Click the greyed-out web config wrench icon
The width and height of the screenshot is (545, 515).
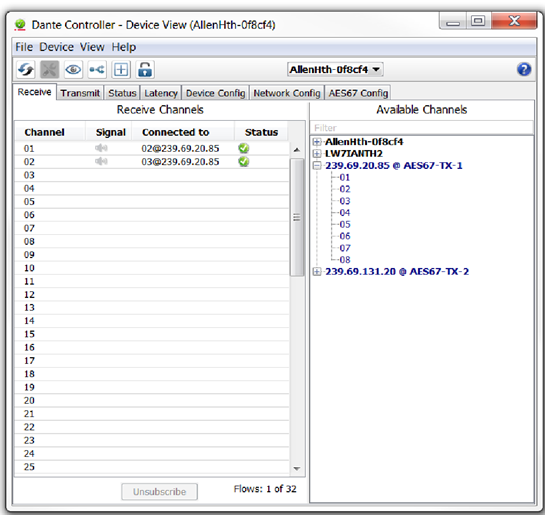[x=49, y=70]
